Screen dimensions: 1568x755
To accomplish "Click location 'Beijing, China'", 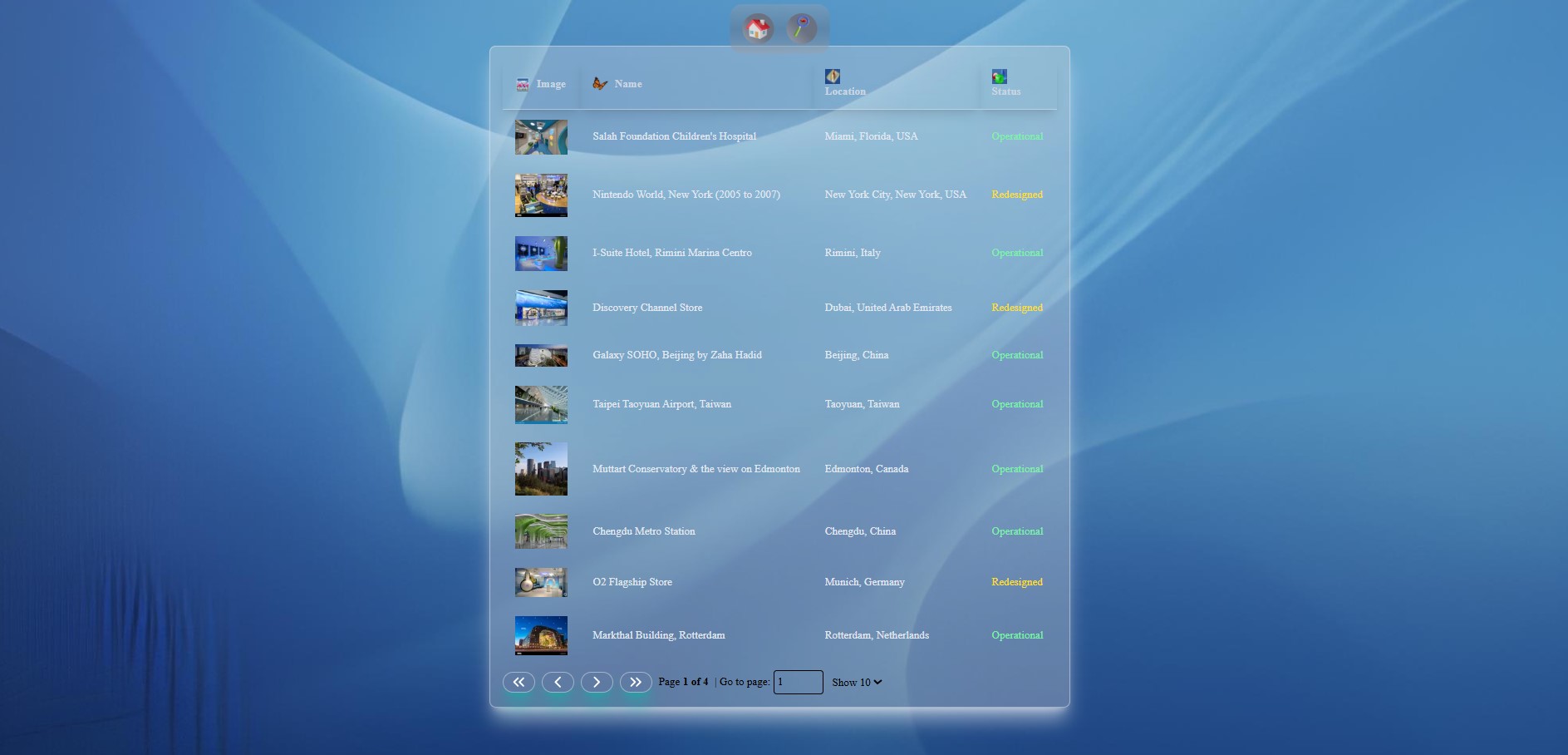I will pyautogui.click(x=856, y=355).
